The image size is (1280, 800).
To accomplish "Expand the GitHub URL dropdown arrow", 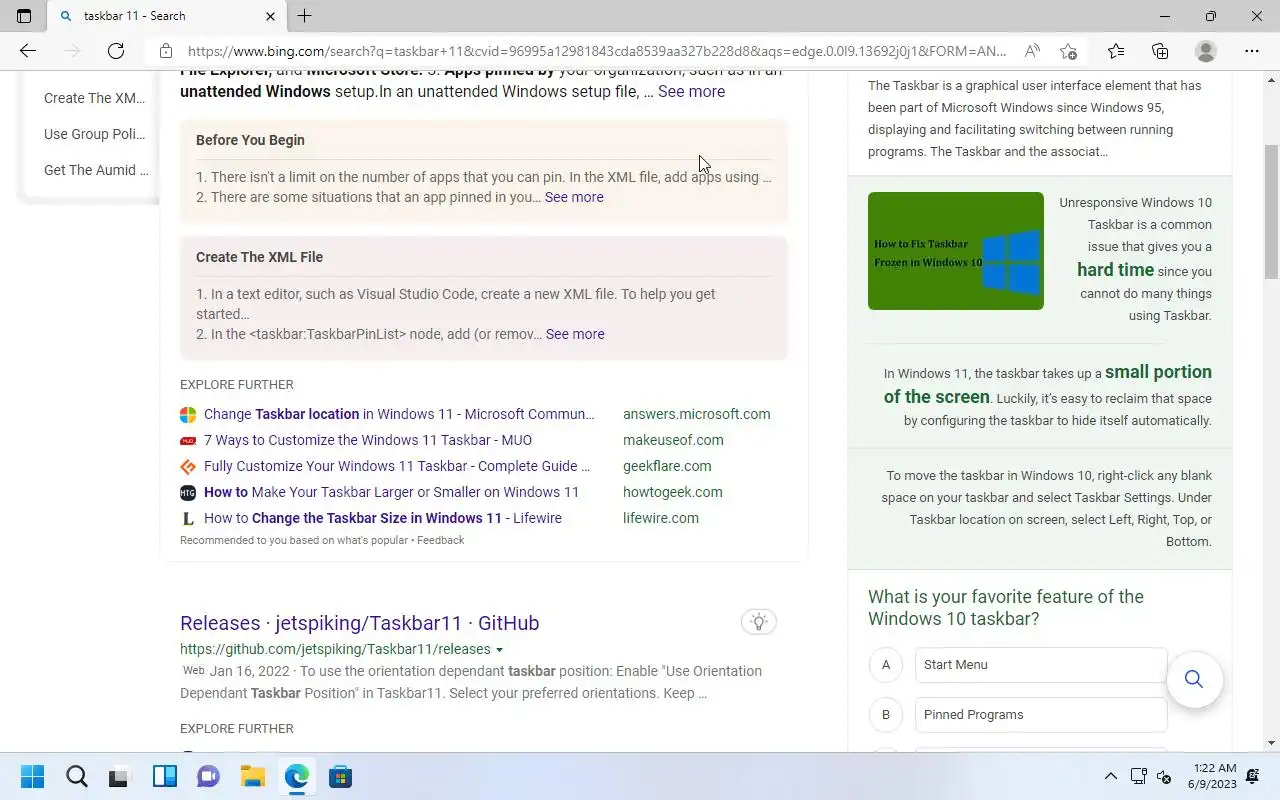I will [x=499, y=650].
